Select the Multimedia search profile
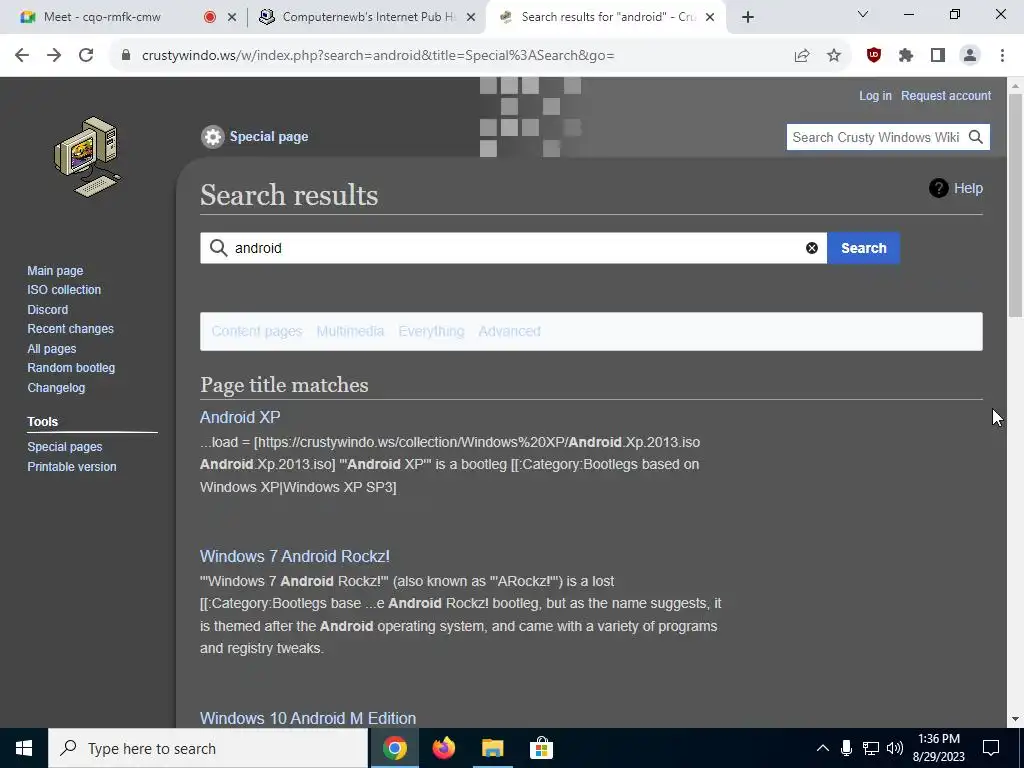Viewport: 1024px width, 768px height. coord(350,331)
